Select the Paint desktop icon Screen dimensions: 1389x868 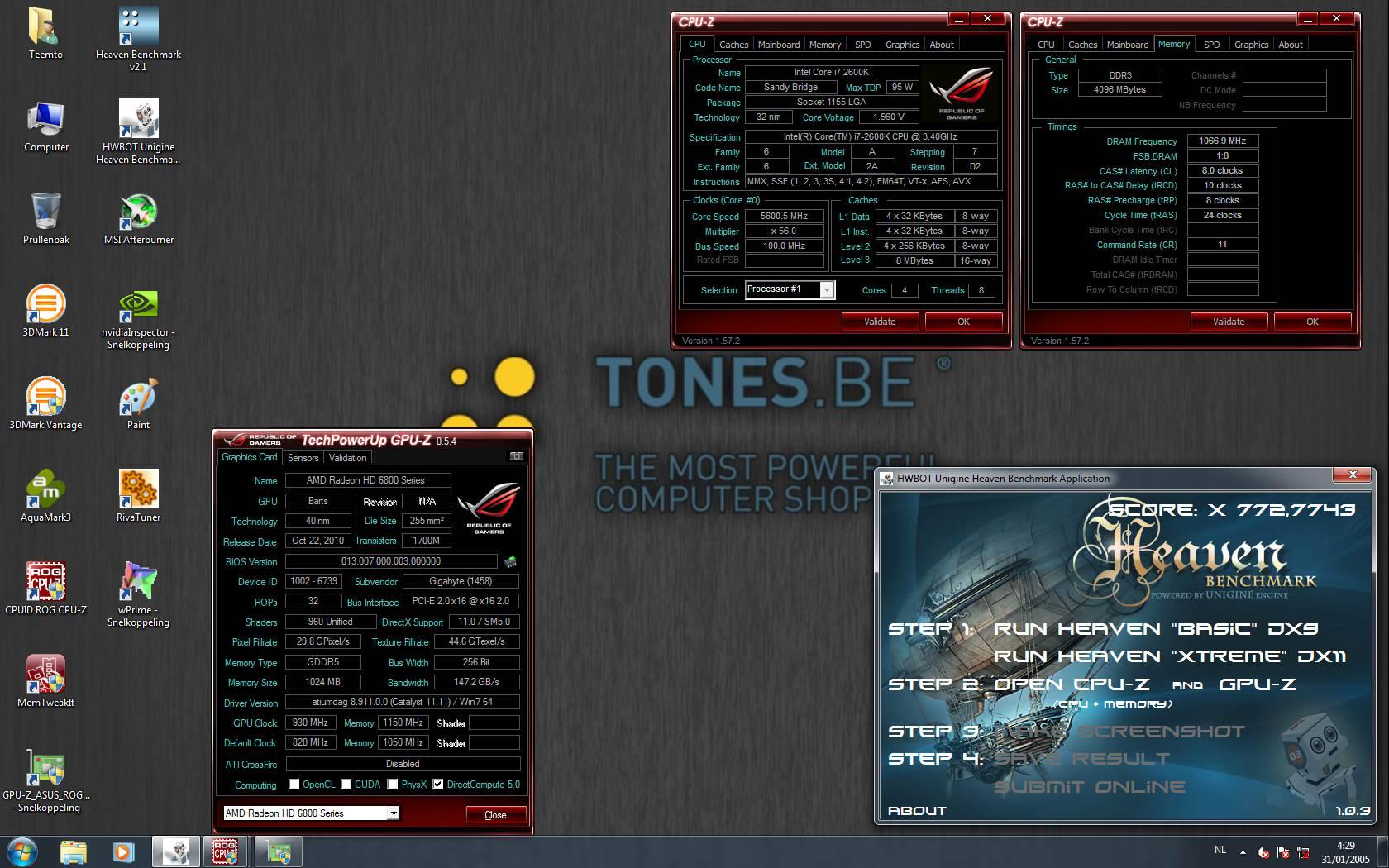(138, 403)
